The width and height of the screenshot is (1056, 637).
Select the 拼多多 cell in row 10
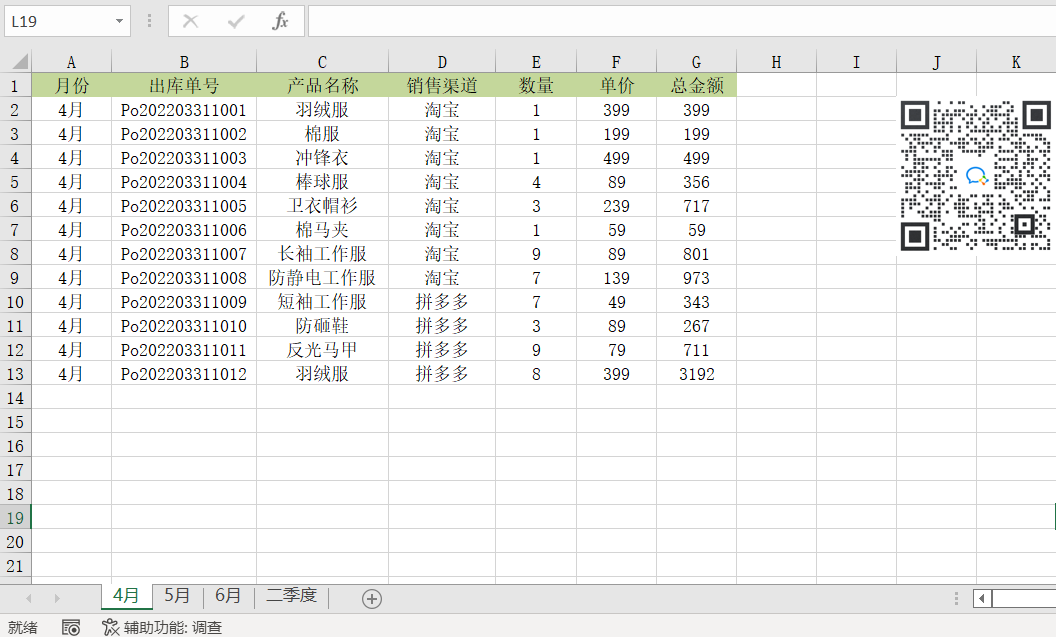[x=442, y=302]
